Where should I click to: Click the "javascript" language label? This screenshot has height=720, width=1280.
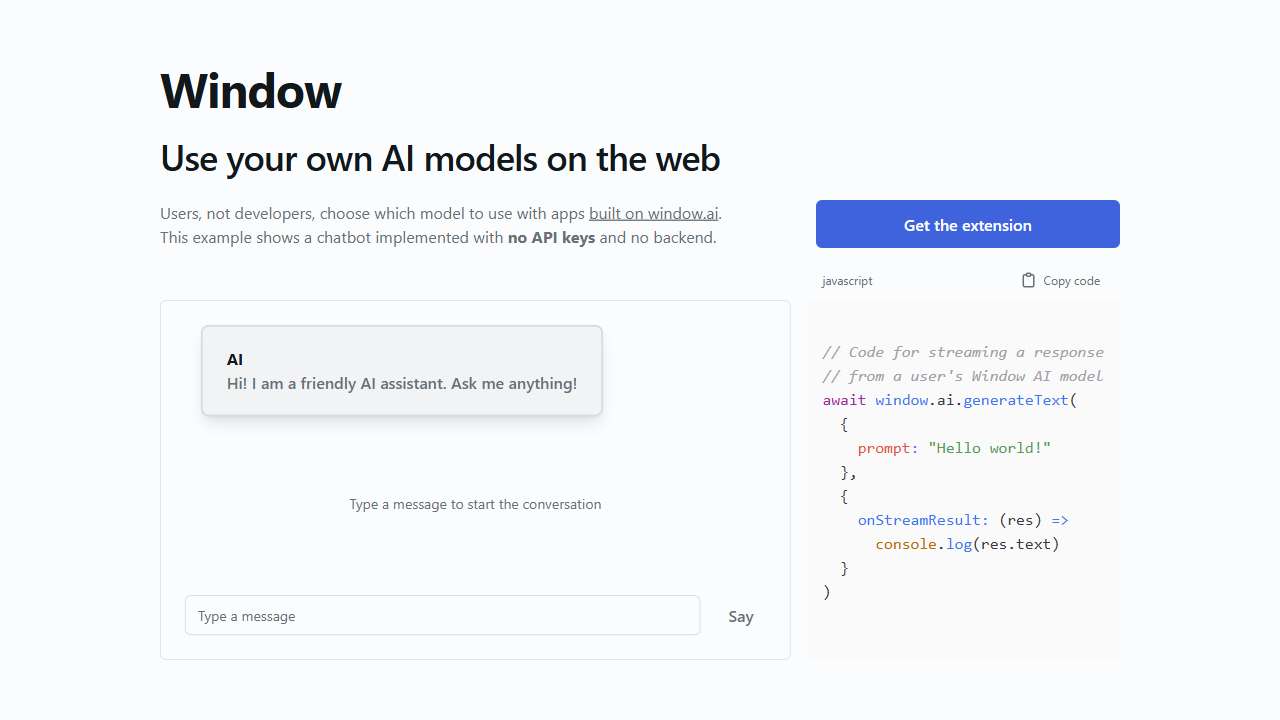[x=847, y=281]
